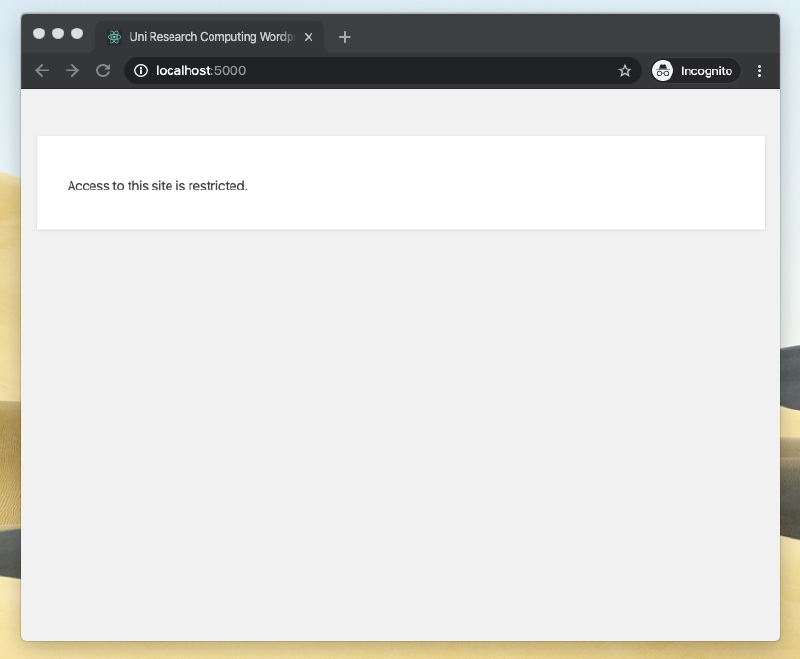Click the Incognito profile badge

[x=663, y=70]
